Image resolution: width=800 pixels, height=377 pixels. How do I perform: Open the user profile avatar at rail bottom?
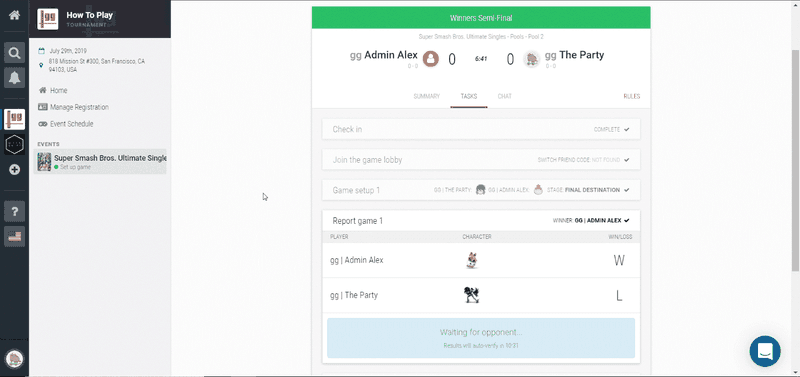tap(14, 358)
